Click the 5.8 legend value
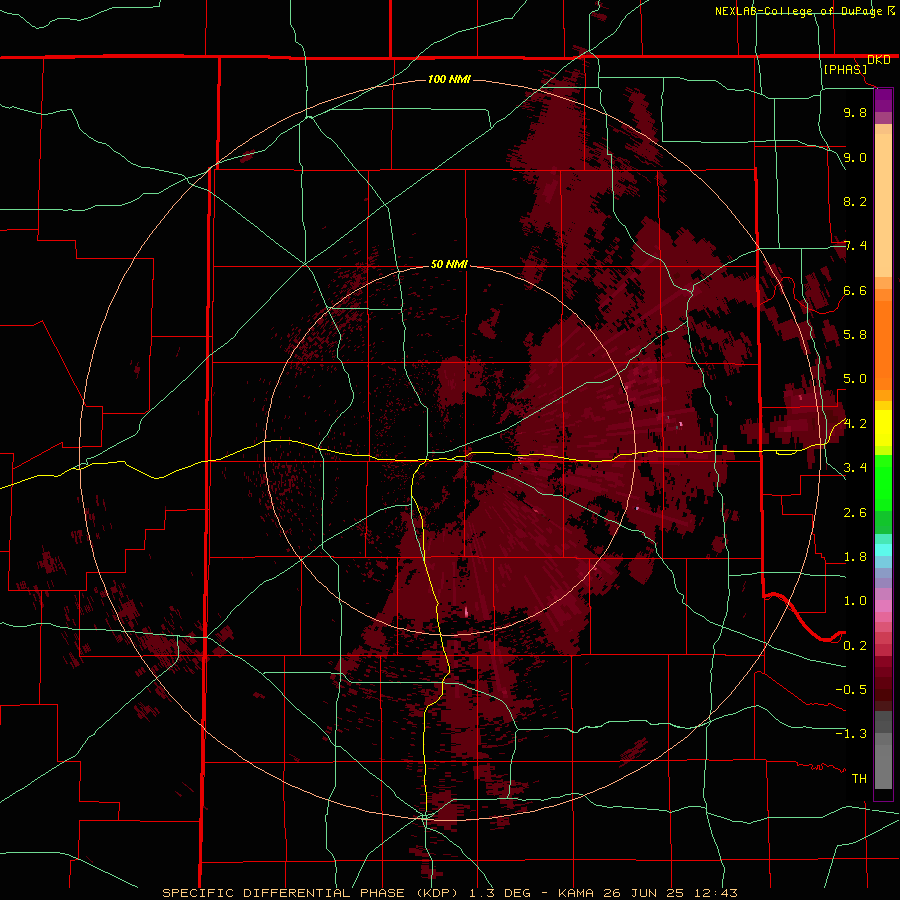 (x=855, y=335)
